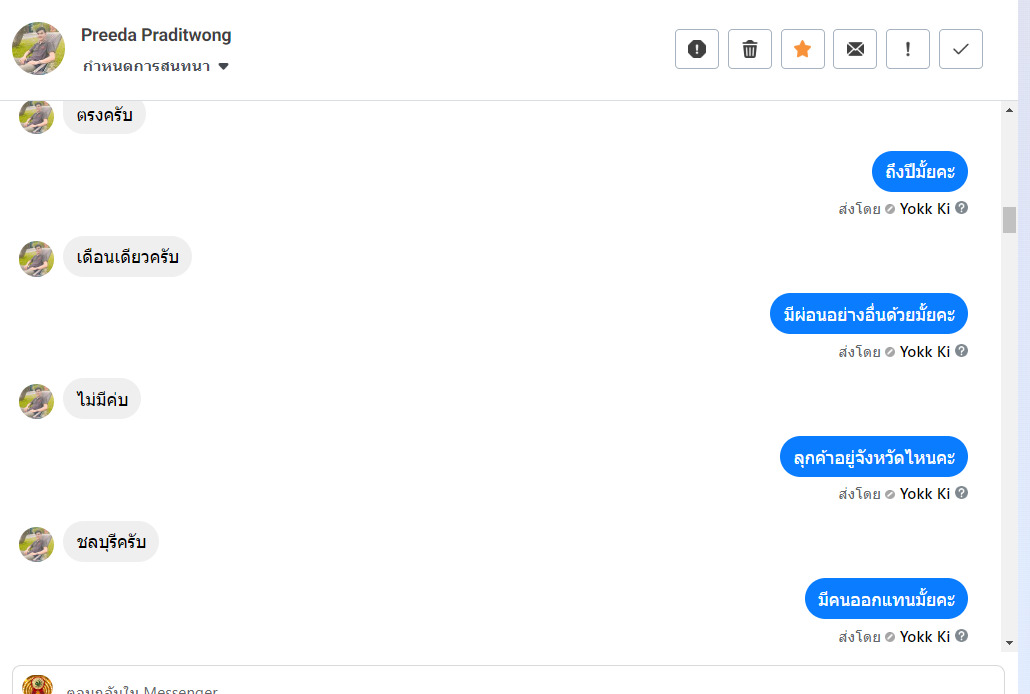The width and height of the screenshot is (1030, 694).
Task: Mark conversation done with the checkmark
Action: [x=961, y=49]
